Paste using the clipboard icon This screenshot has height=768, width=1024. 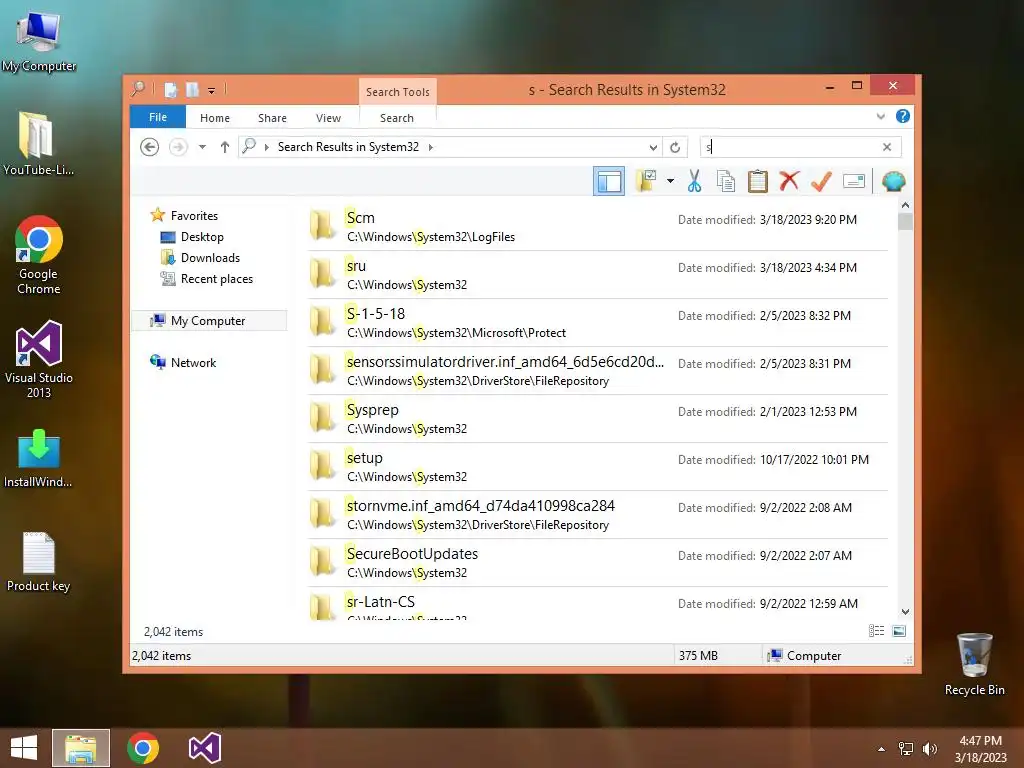758,181
